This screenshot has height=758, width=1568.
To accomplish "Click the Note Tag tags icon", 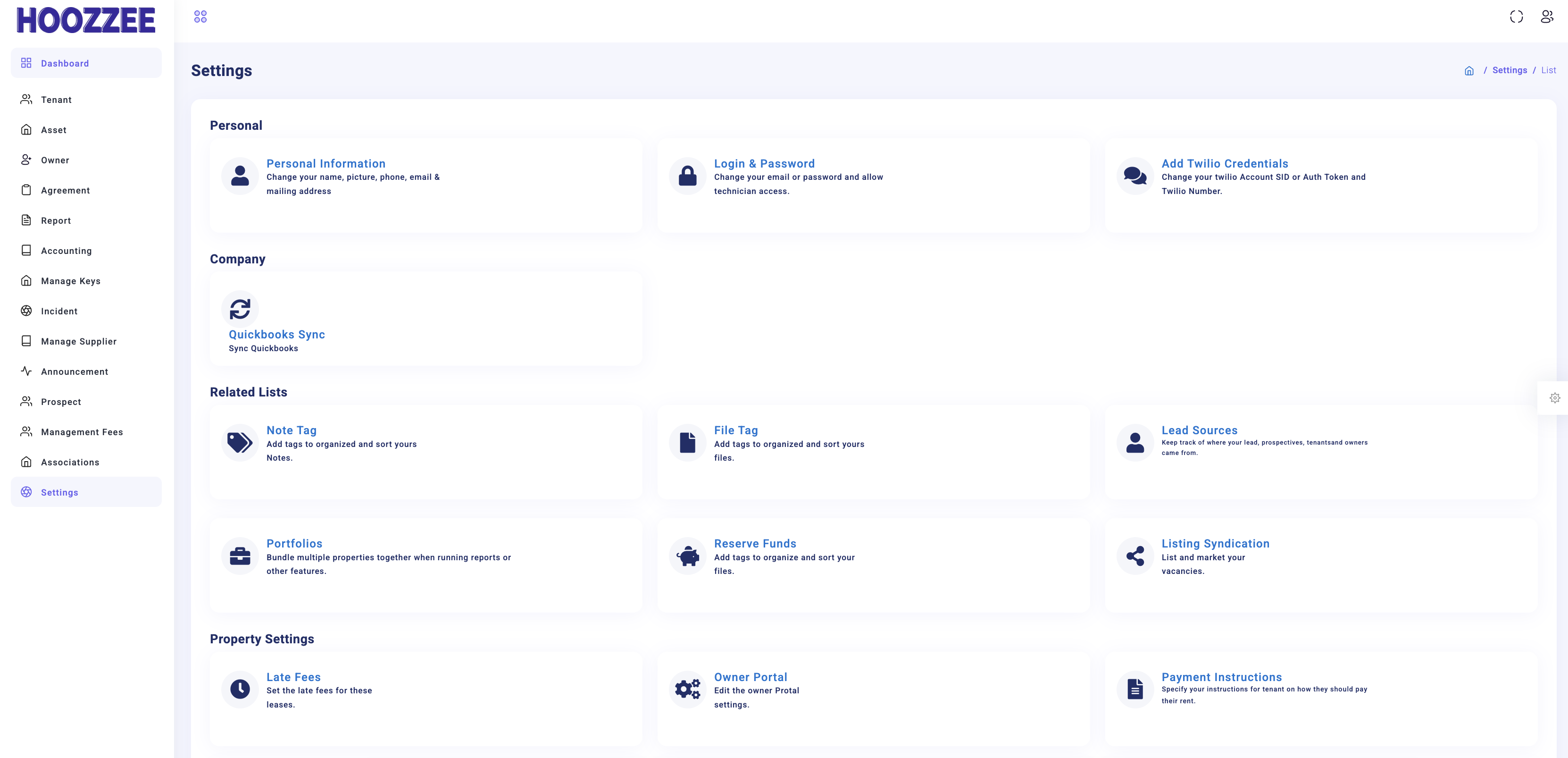I will click(x=240, y=443).
